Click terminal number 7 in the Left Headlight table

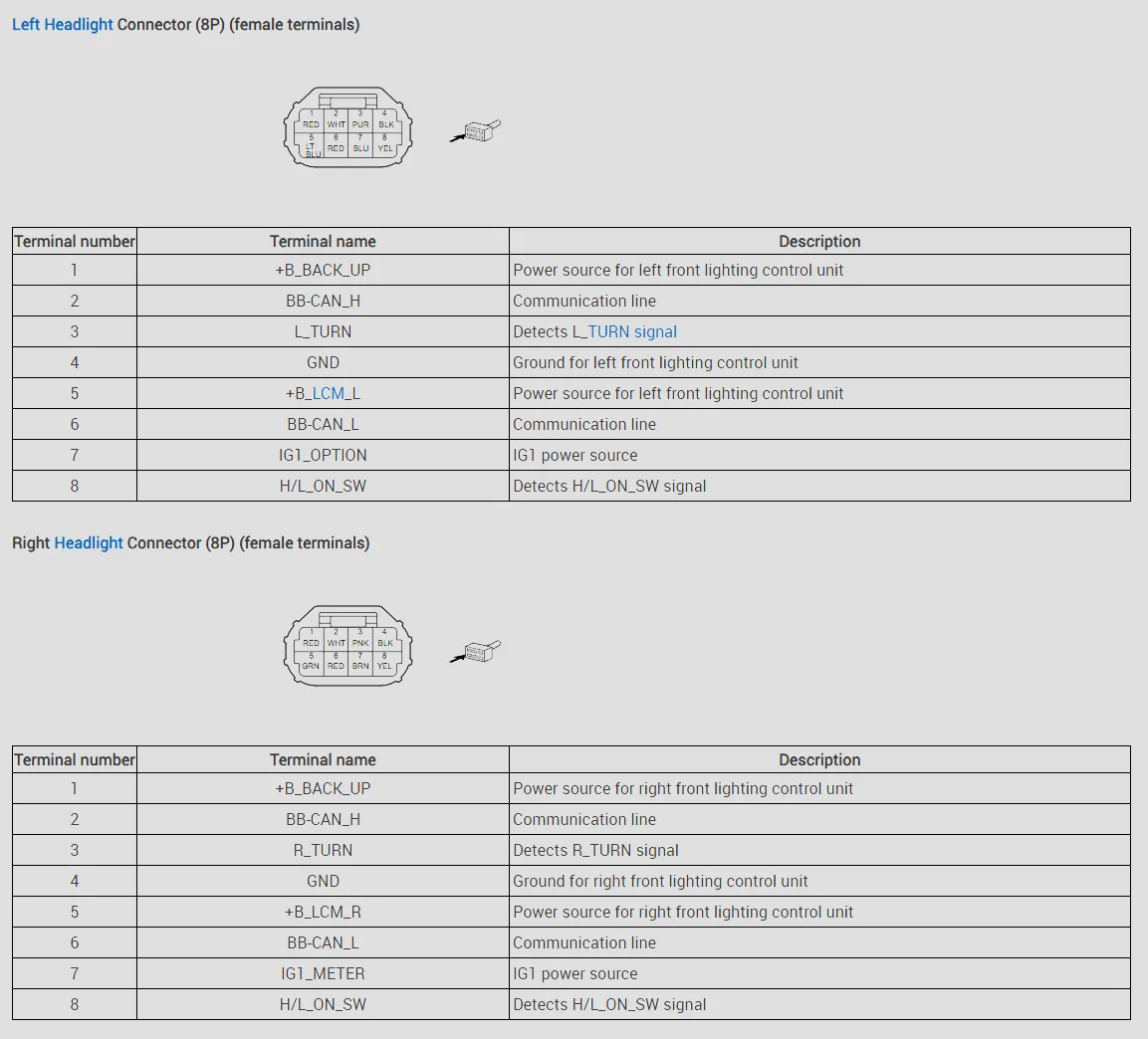(74, 455)
